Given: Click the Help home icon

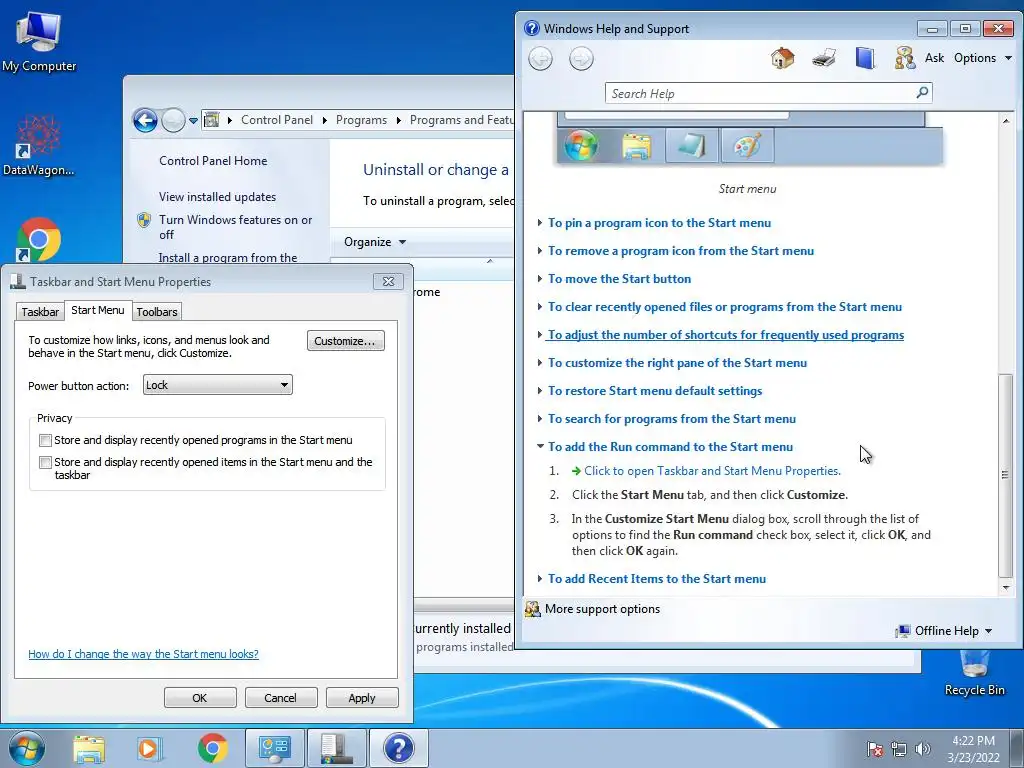Looking at the screenshot, I should tap(782, 58).
